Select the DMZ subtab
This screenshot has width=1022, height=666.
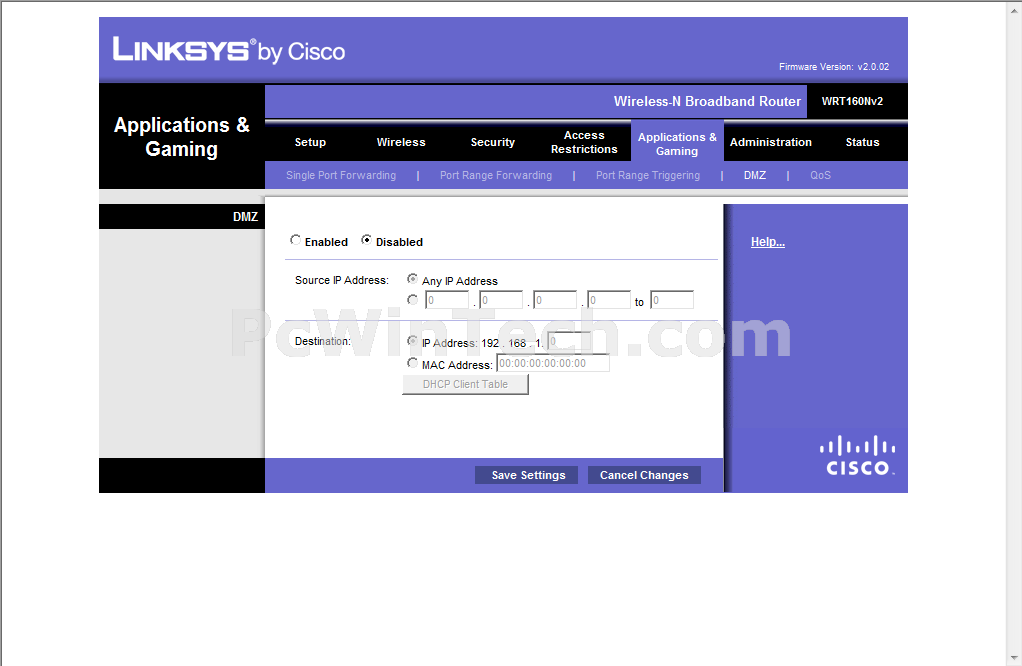(x=755, y=175)
